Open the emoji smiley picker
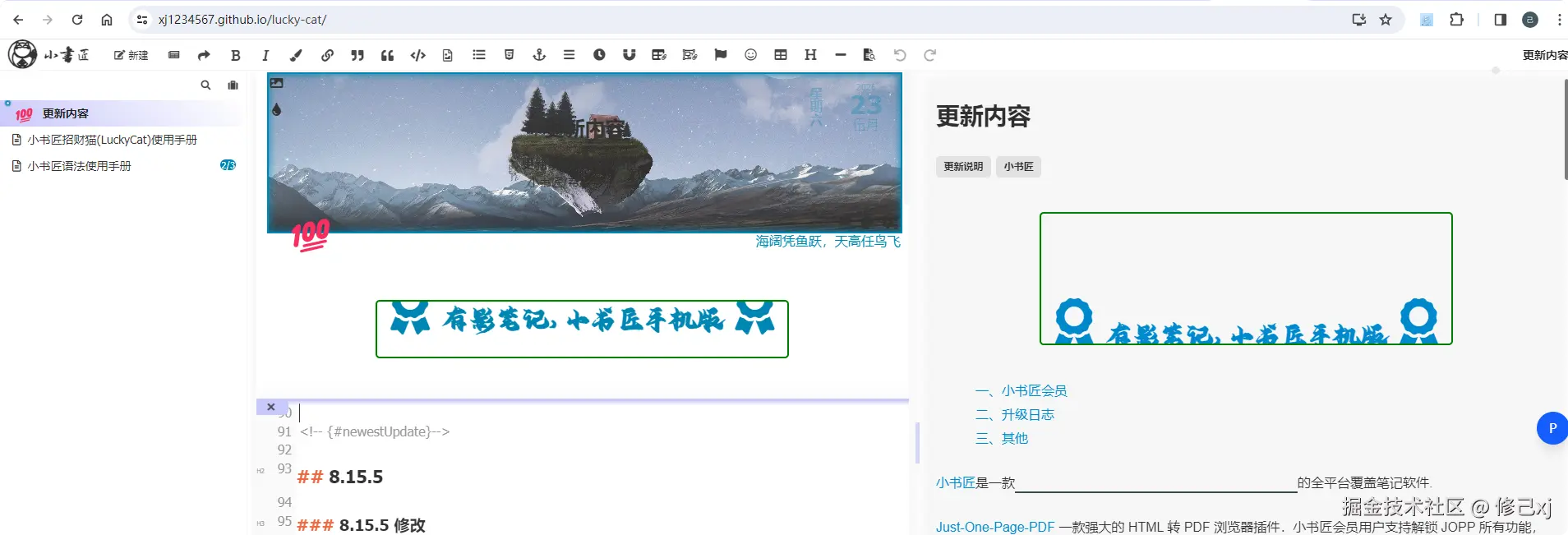The width and height of the screenshot is (1568, 535). click(x=750, y=54)
